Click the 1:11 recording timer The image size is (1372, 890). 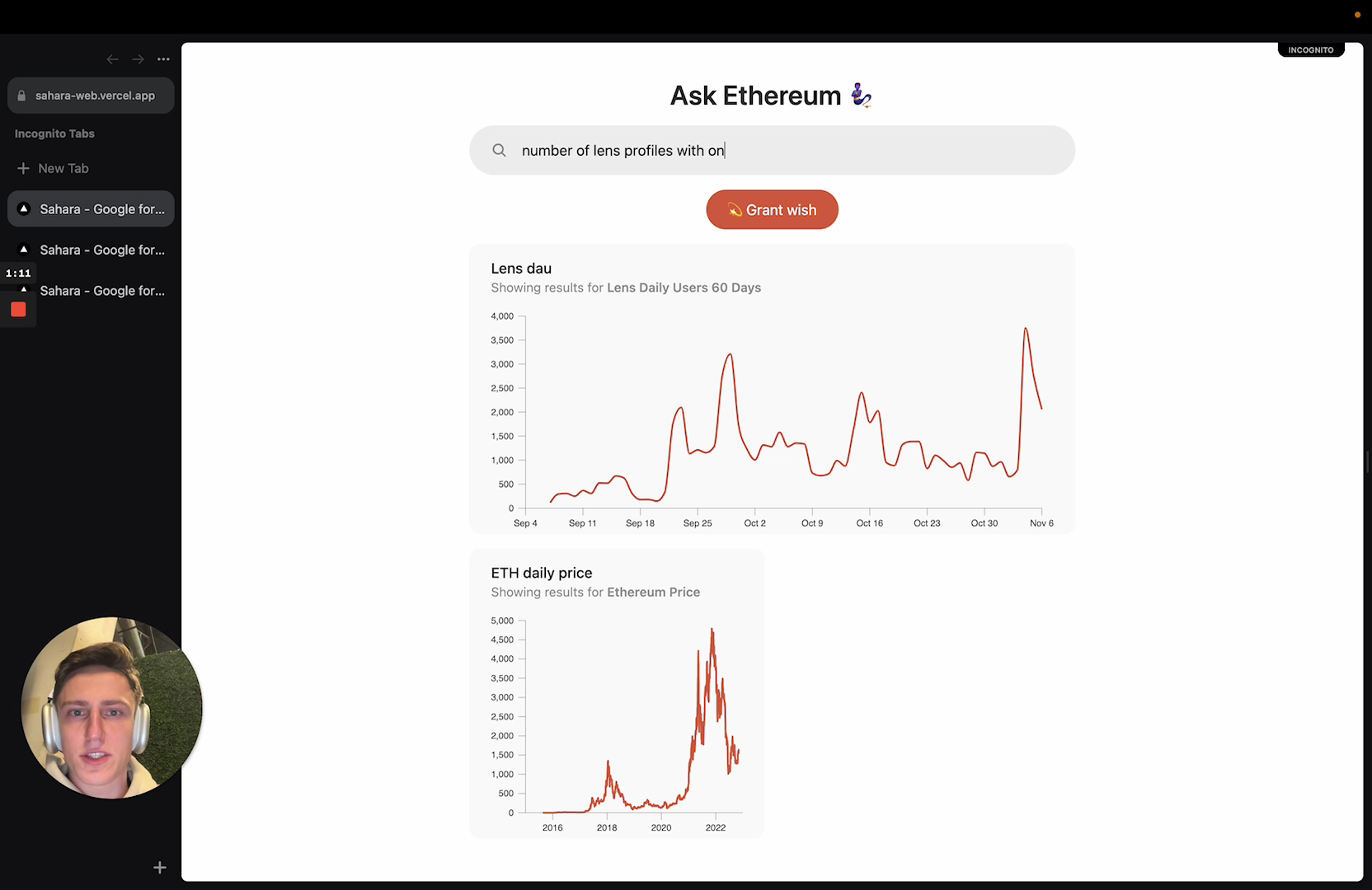18,273
